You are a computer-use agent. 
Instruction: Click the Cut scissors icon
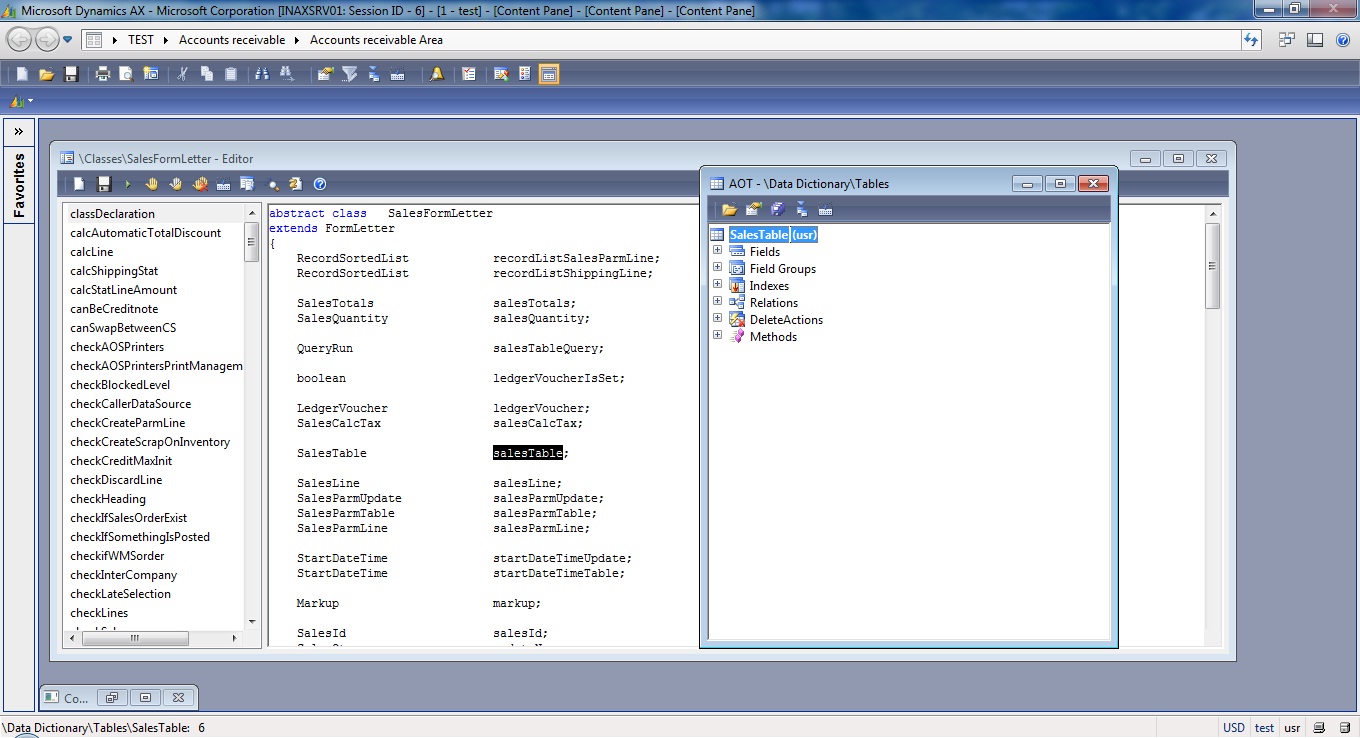182,74
